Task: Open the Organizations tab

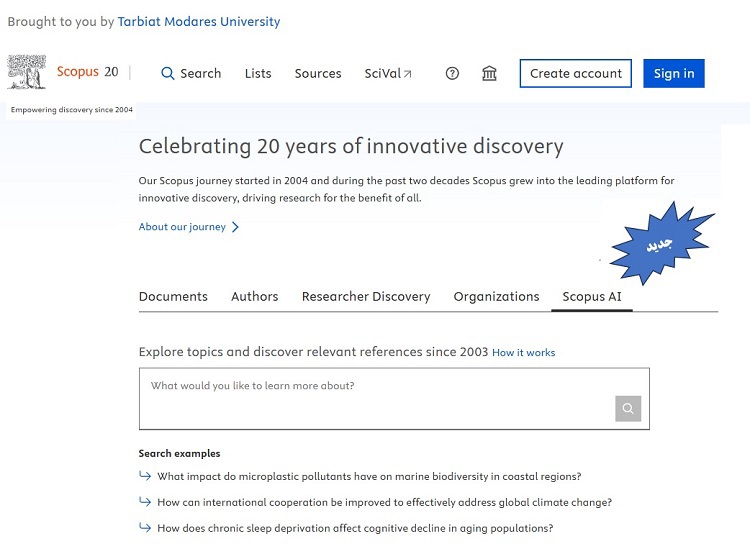Action: pos(496,296)
